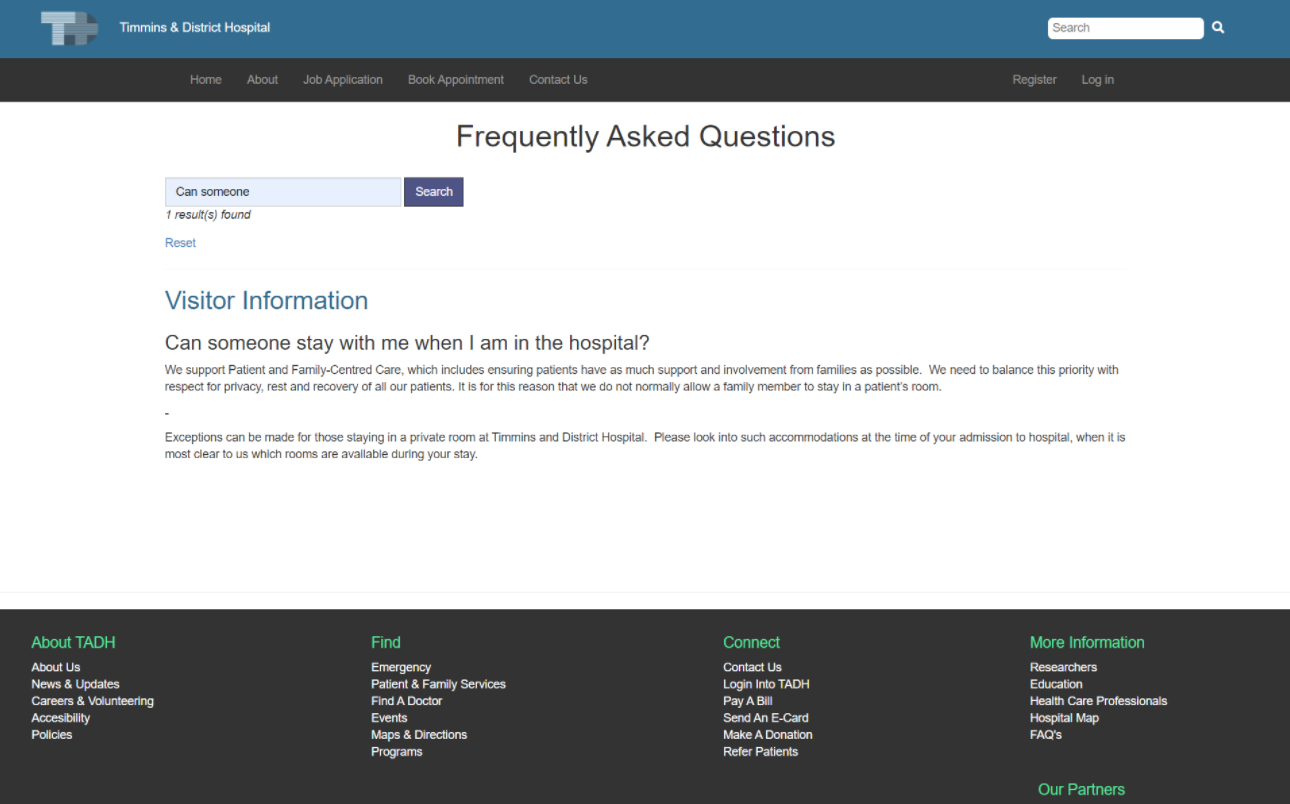1290x804 pixels.
Task: Open News & Updates footer link
Action: click(75, 684)
